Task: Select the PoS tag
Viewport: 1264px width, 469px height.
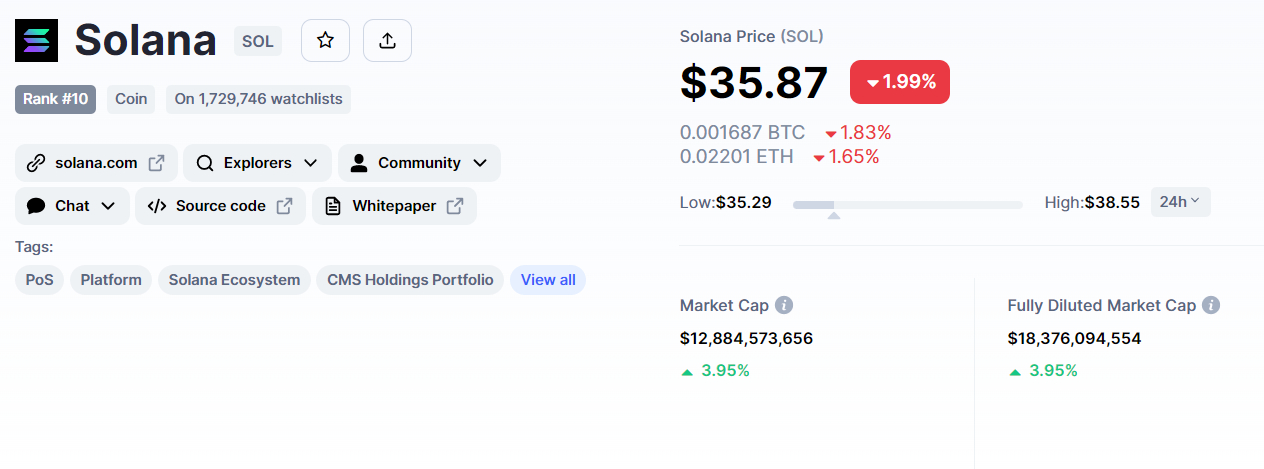Action: click(x=39, y=280)
